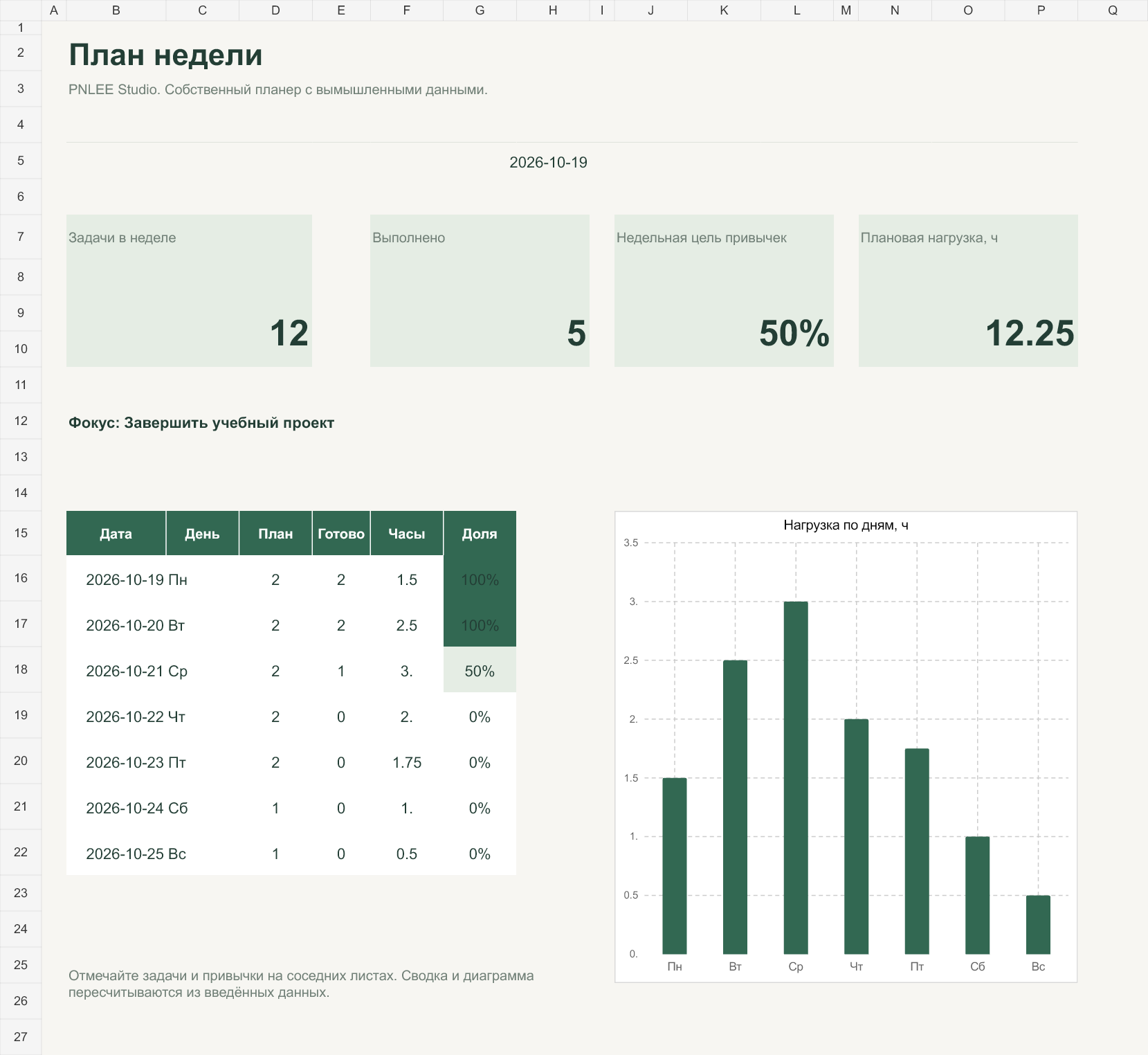Screen dimensions: 1148x1055
Task: Select row header 22
Action: point(21,852)
